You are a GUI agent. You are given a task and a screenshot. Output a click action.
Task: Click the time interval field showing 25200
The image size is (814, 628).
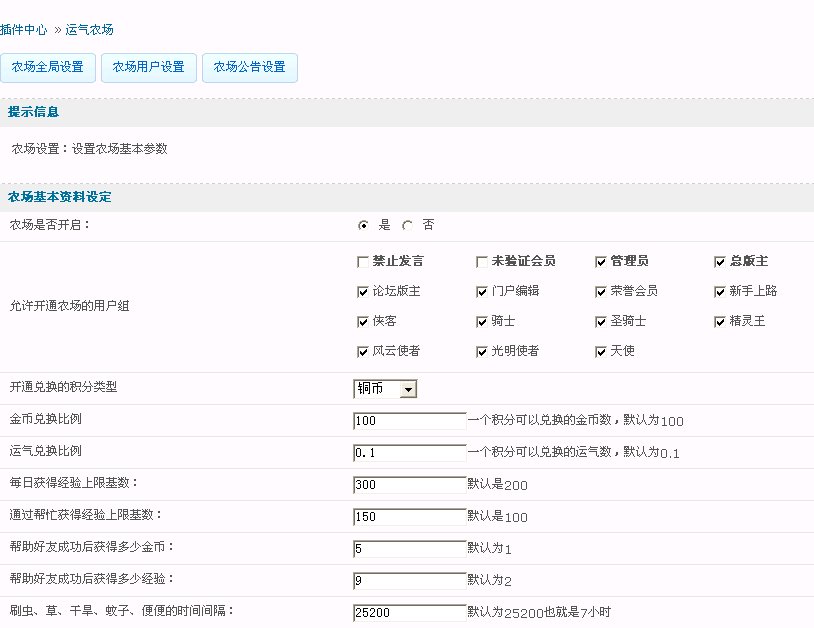(409, 612)
